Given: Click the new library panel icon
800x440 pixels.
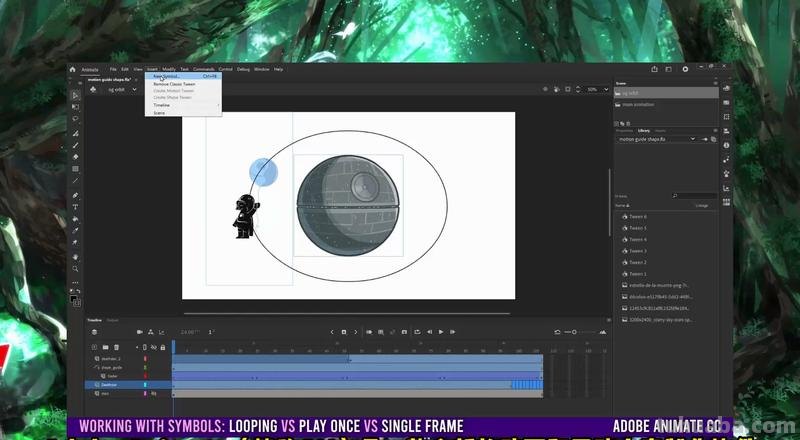Looking at the screenshot, I should 713,139.
